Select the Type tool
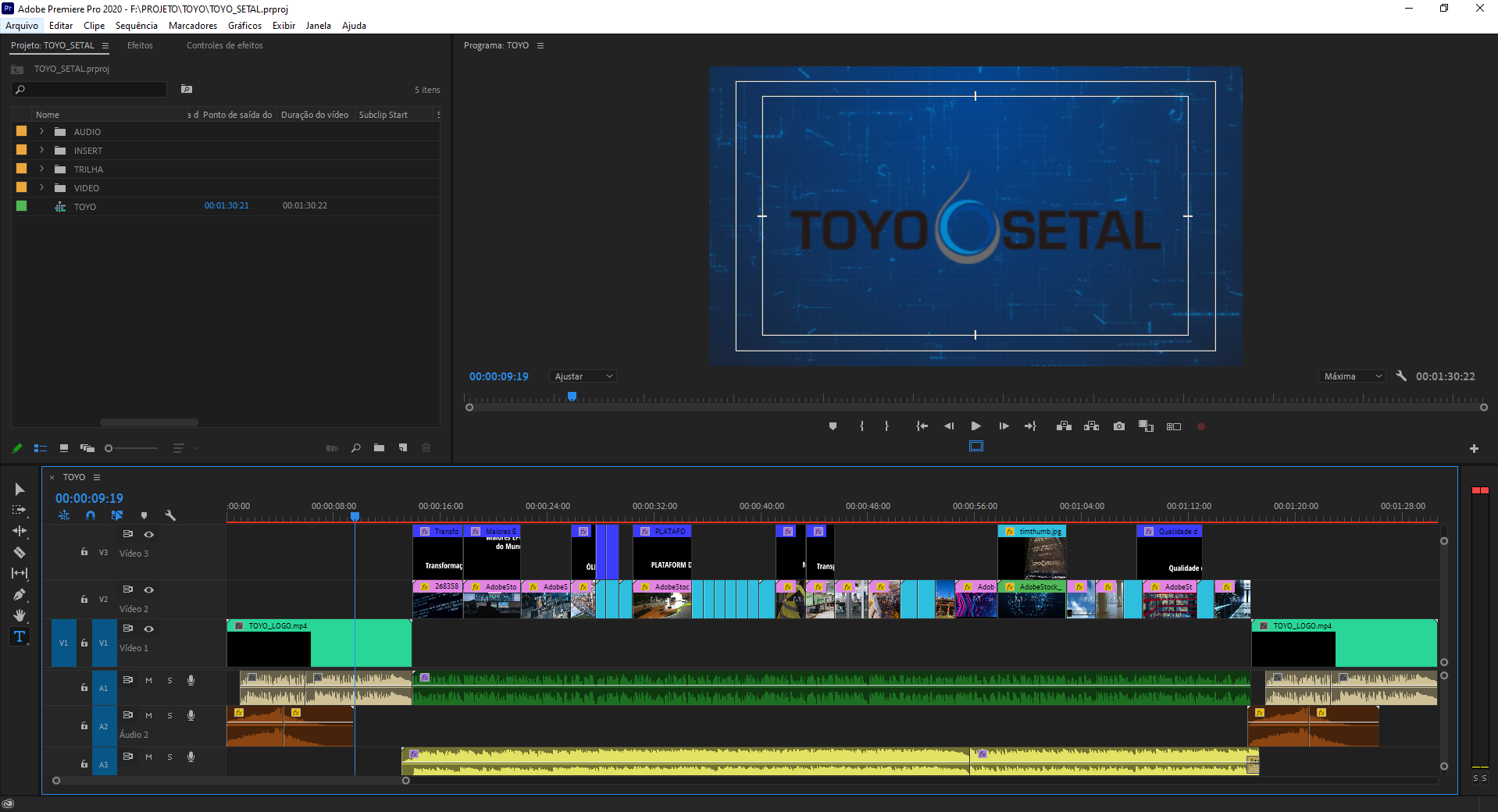The image size is (1498, 812). pyautogui.click(x=20, y=636)
